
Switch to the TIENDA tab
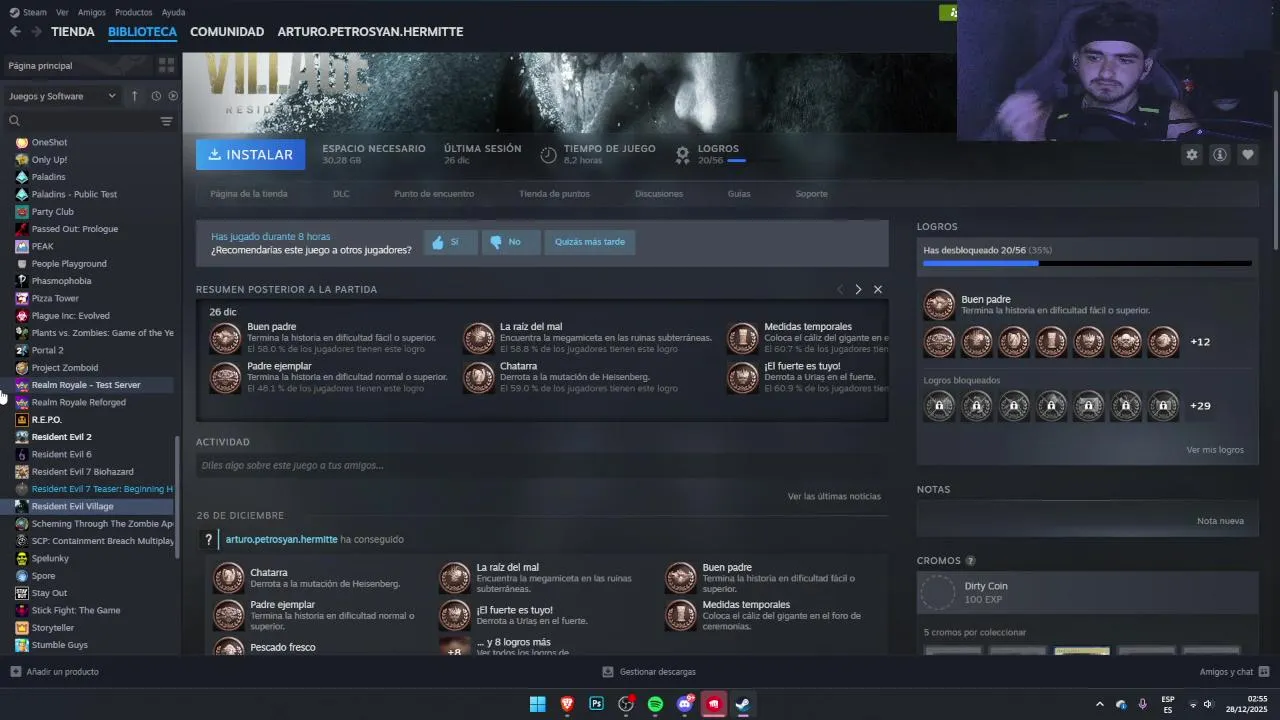point(73,32)
